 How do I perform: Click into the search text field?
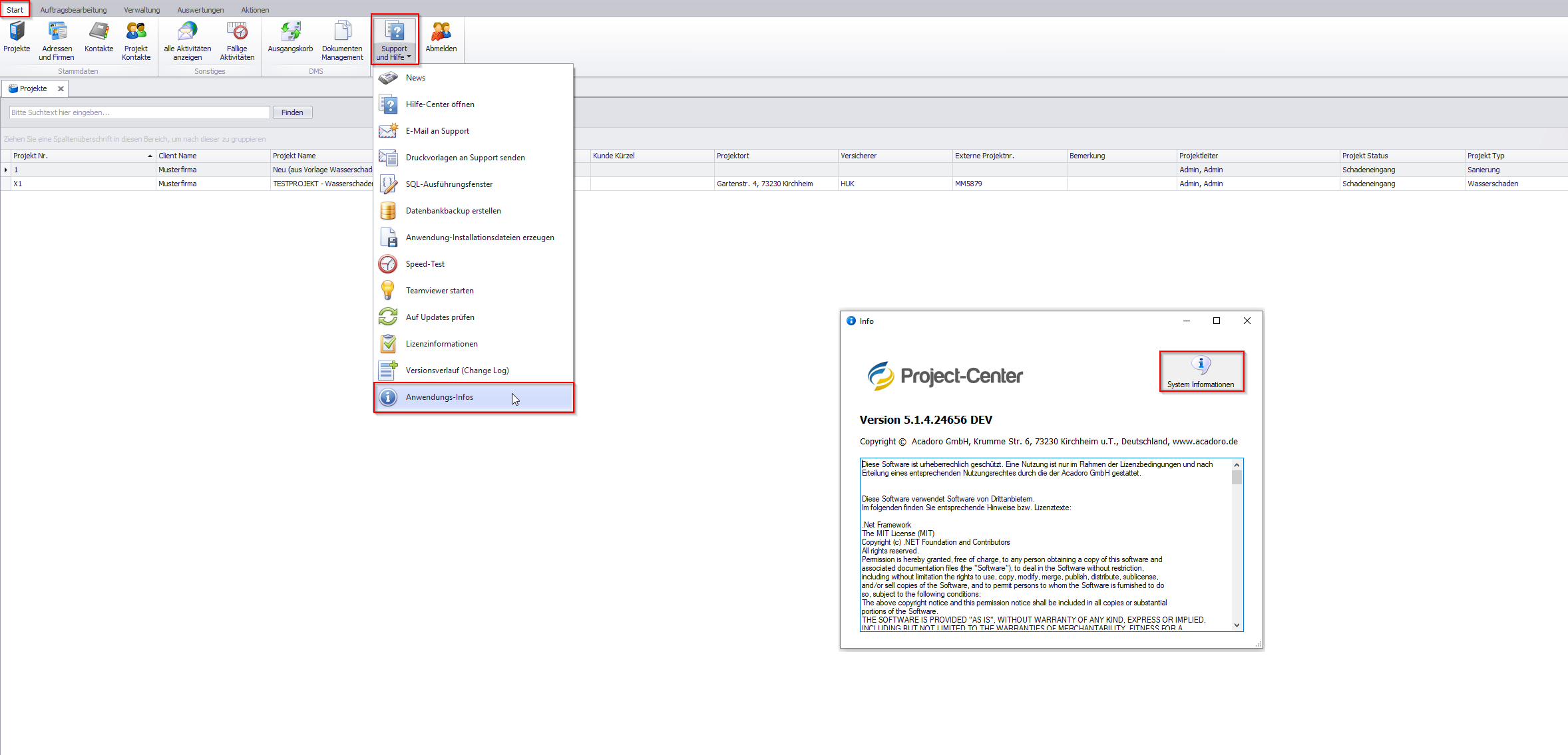tap(139, 112)
